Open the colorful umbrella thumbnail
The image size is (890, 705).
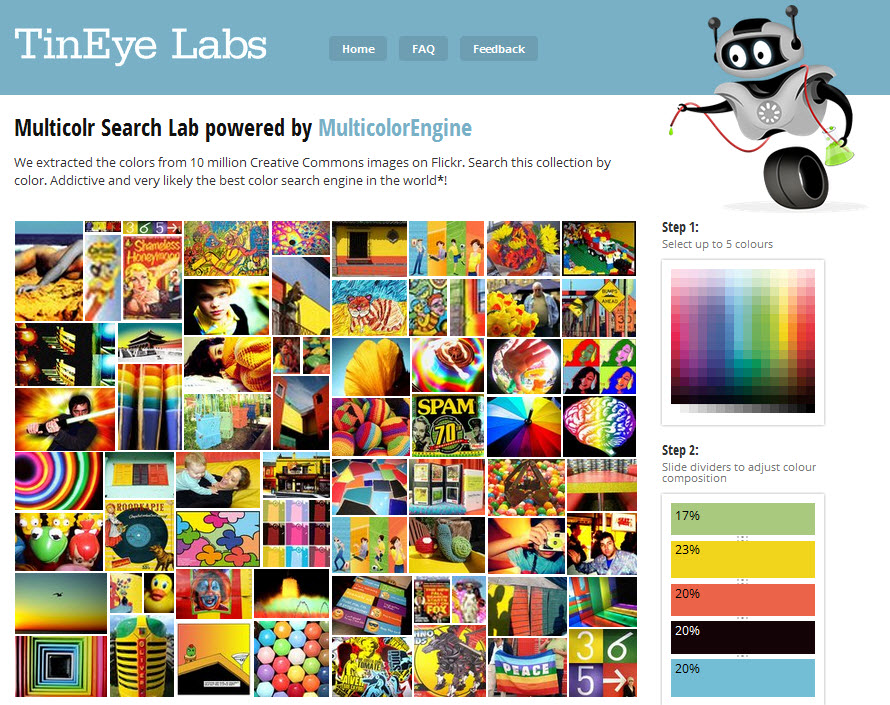[524, 426]
